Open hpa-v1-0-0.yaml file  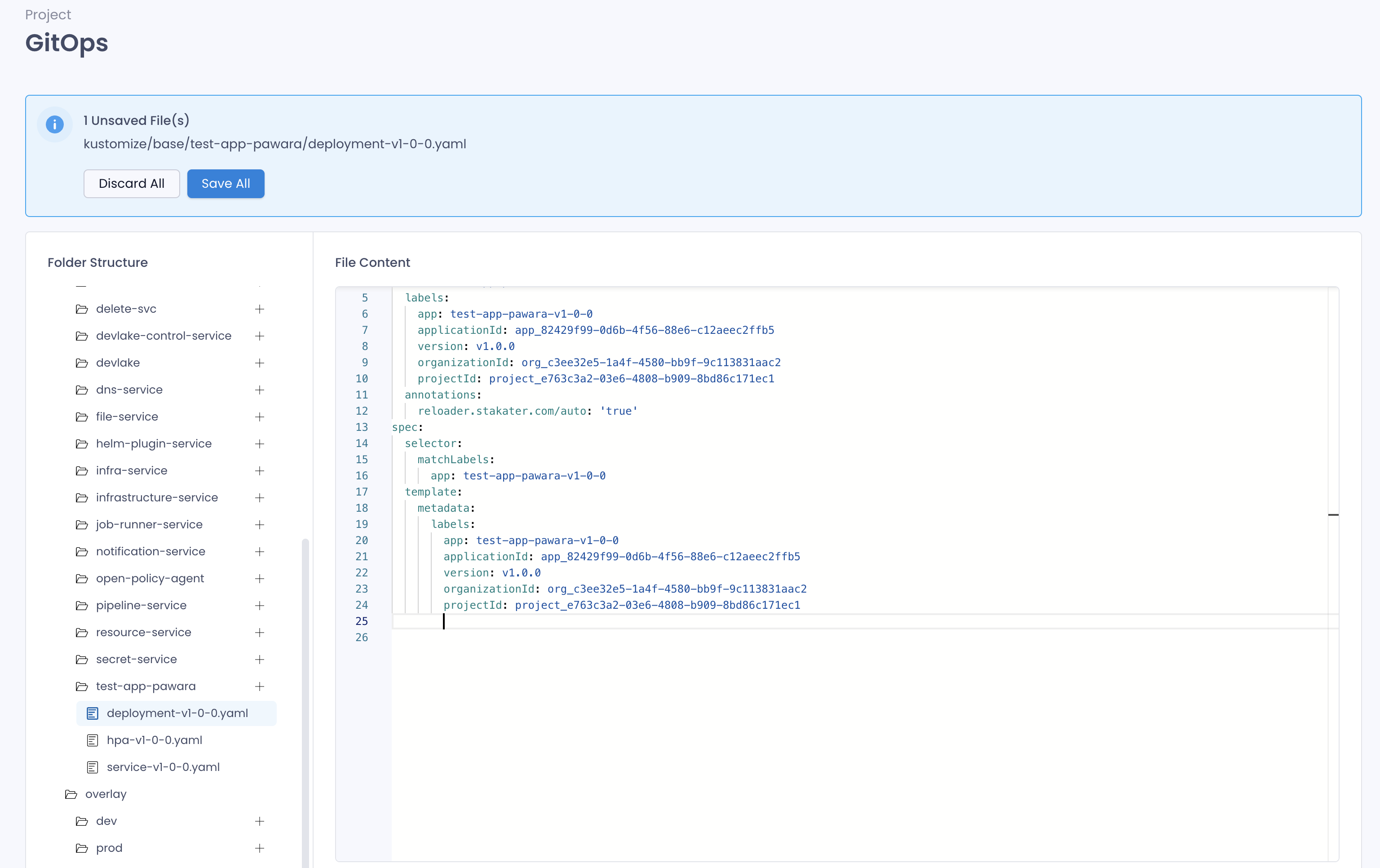[x=144, y=740]
